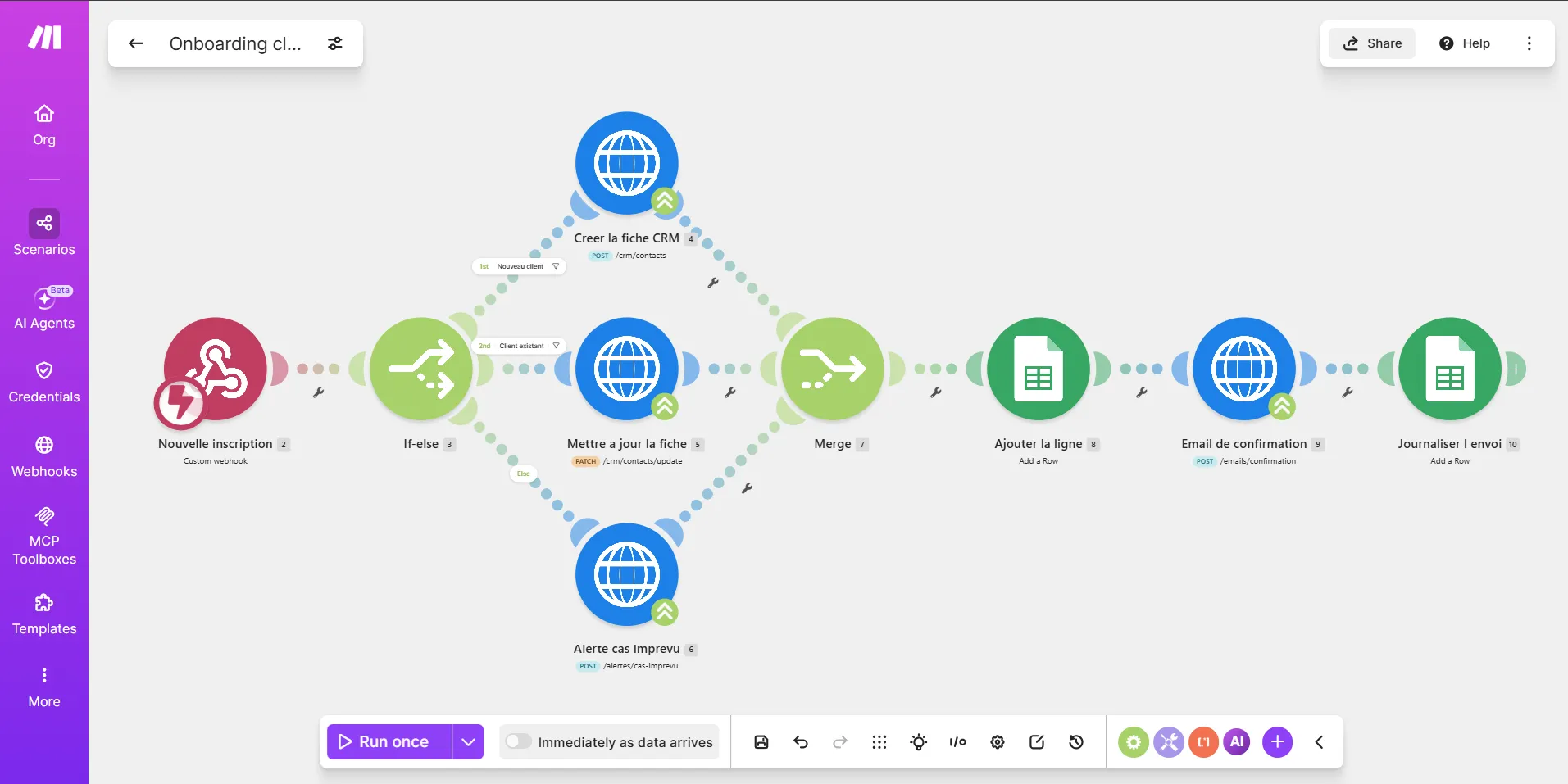The width and height of the screenshot is (1568, 784).
Task: Open the Alerte cas Imprevu HTTP module
Action: click(627, 574)
